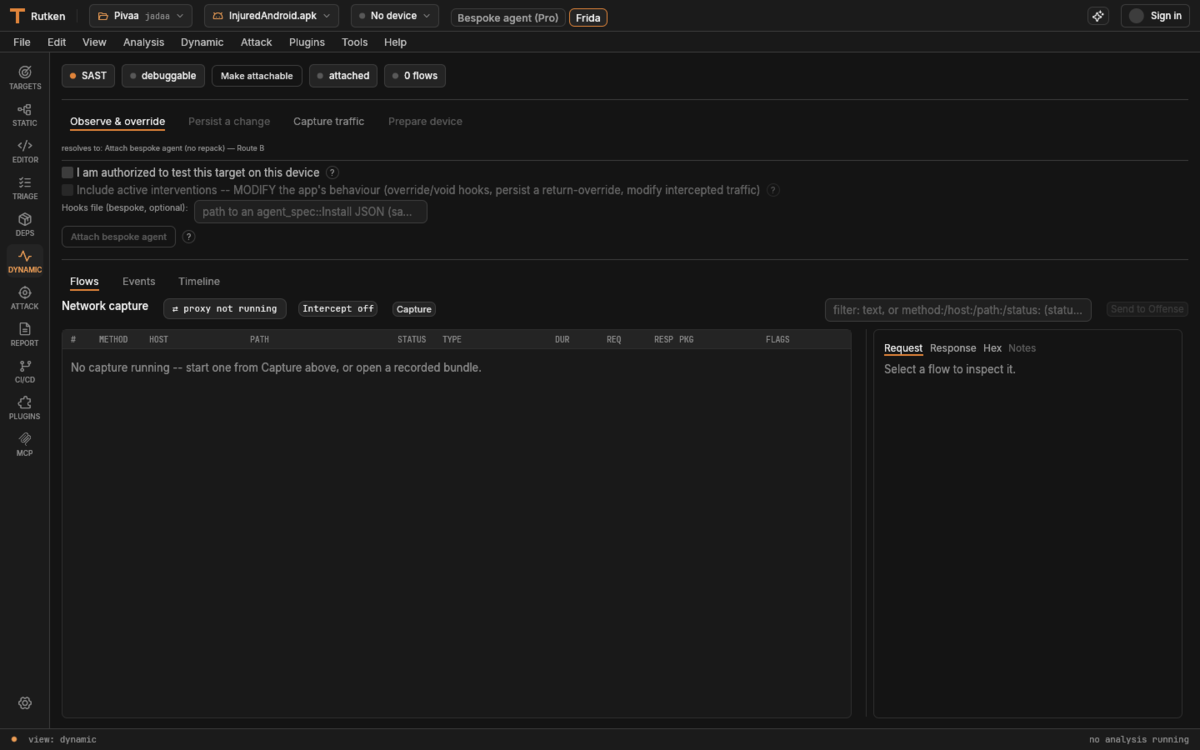The image size is (1200, 750).
Task: Click the sparkle assistant icon
Action: (x=1098, y=16)
